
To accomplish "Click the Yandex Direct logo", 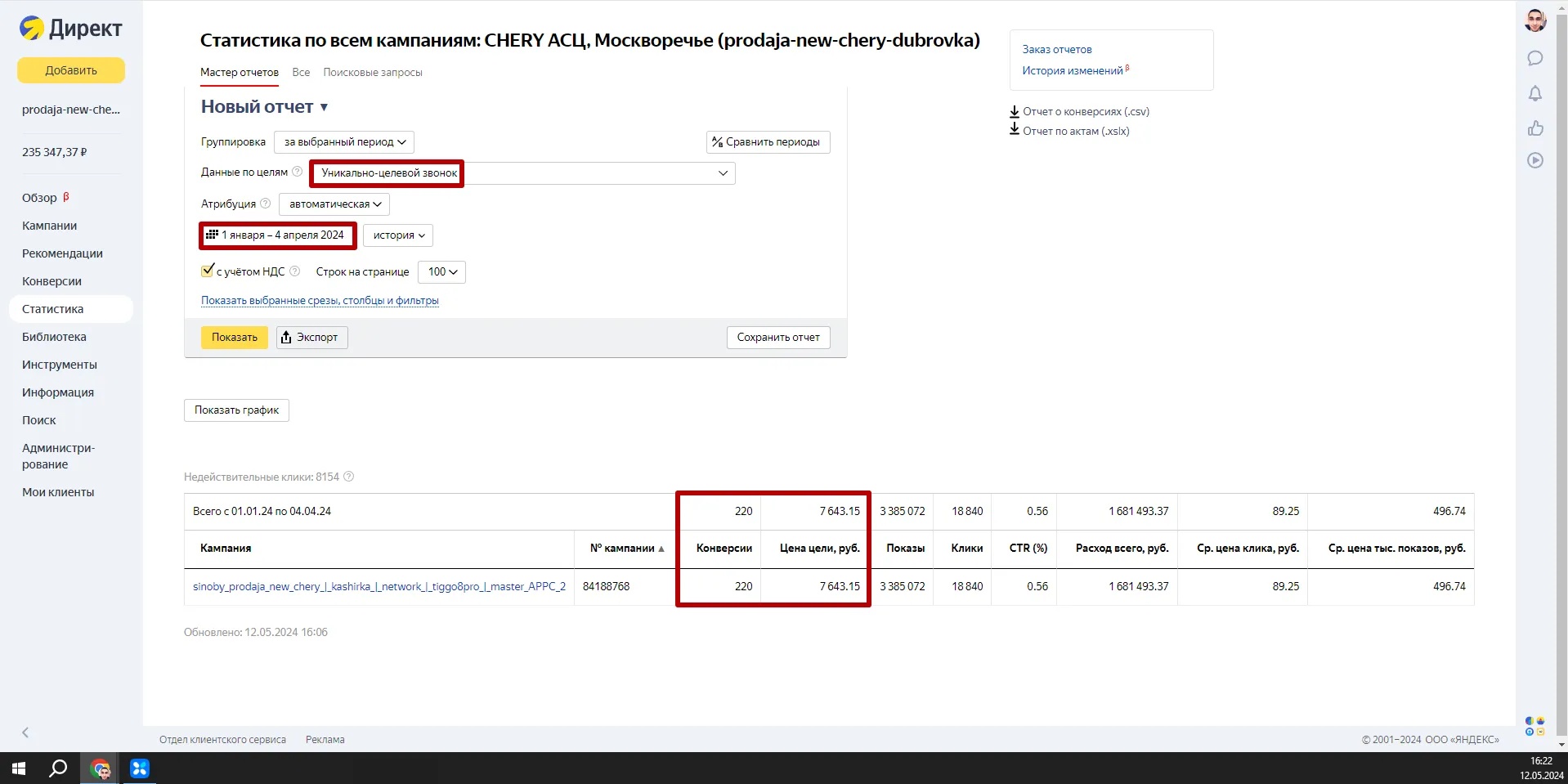I will (71, 29).
